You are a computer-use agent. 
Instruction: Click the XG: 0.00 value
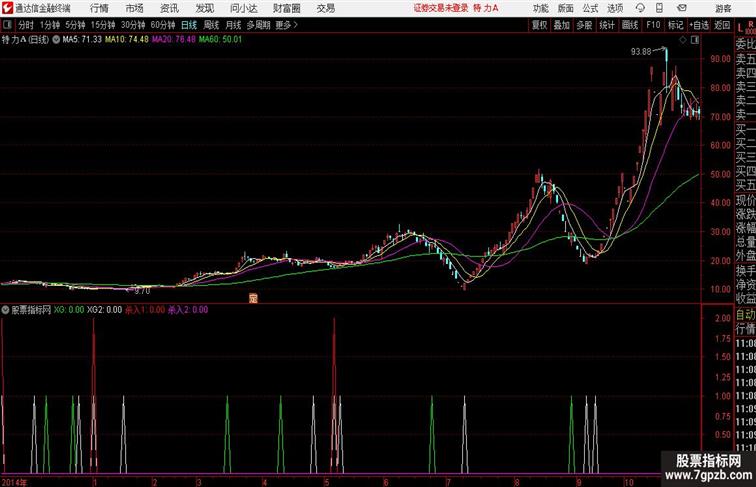point(69,310)
